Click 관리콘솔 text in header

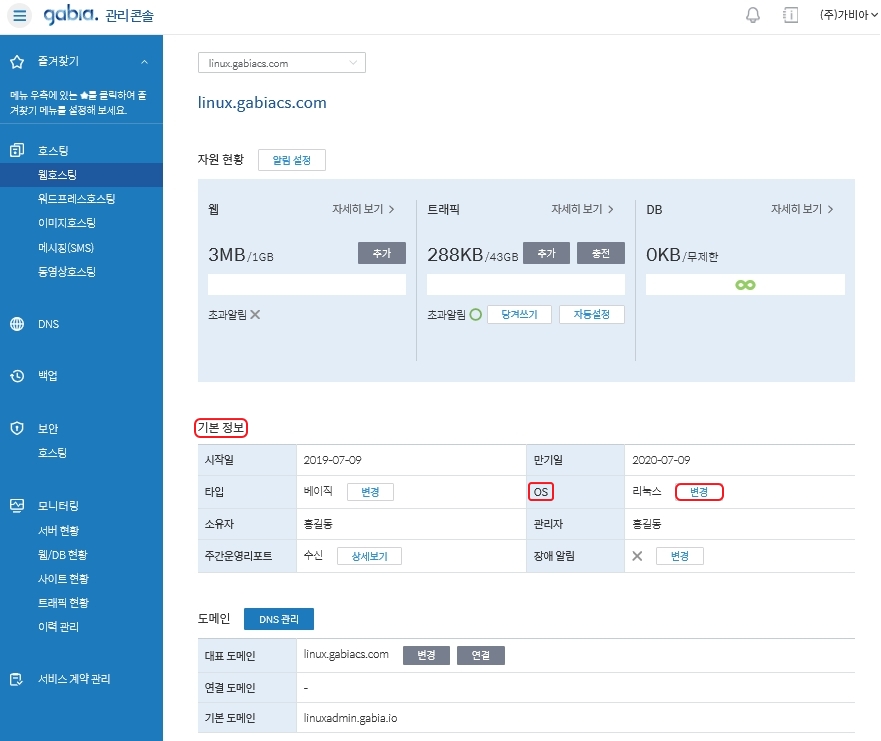(x=129, y=16)
